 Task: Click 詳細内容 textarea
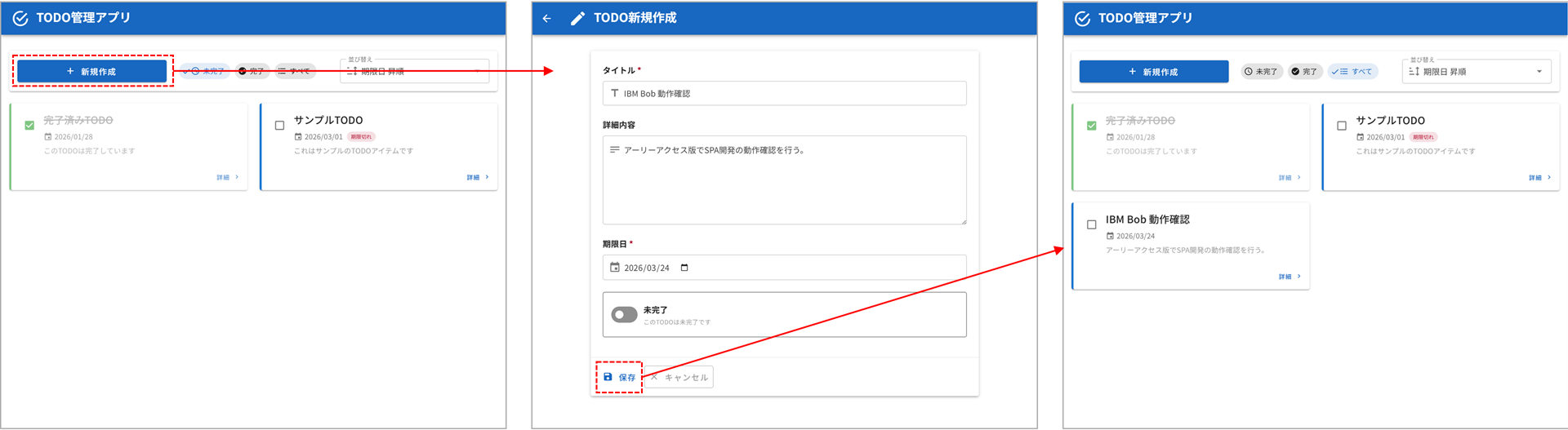tap(784, 180)
